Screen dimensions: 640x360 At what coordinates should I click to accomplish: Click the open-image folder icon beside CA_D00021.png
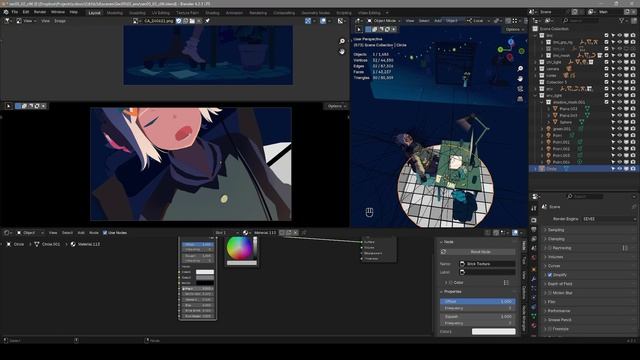tap(192, 21)
